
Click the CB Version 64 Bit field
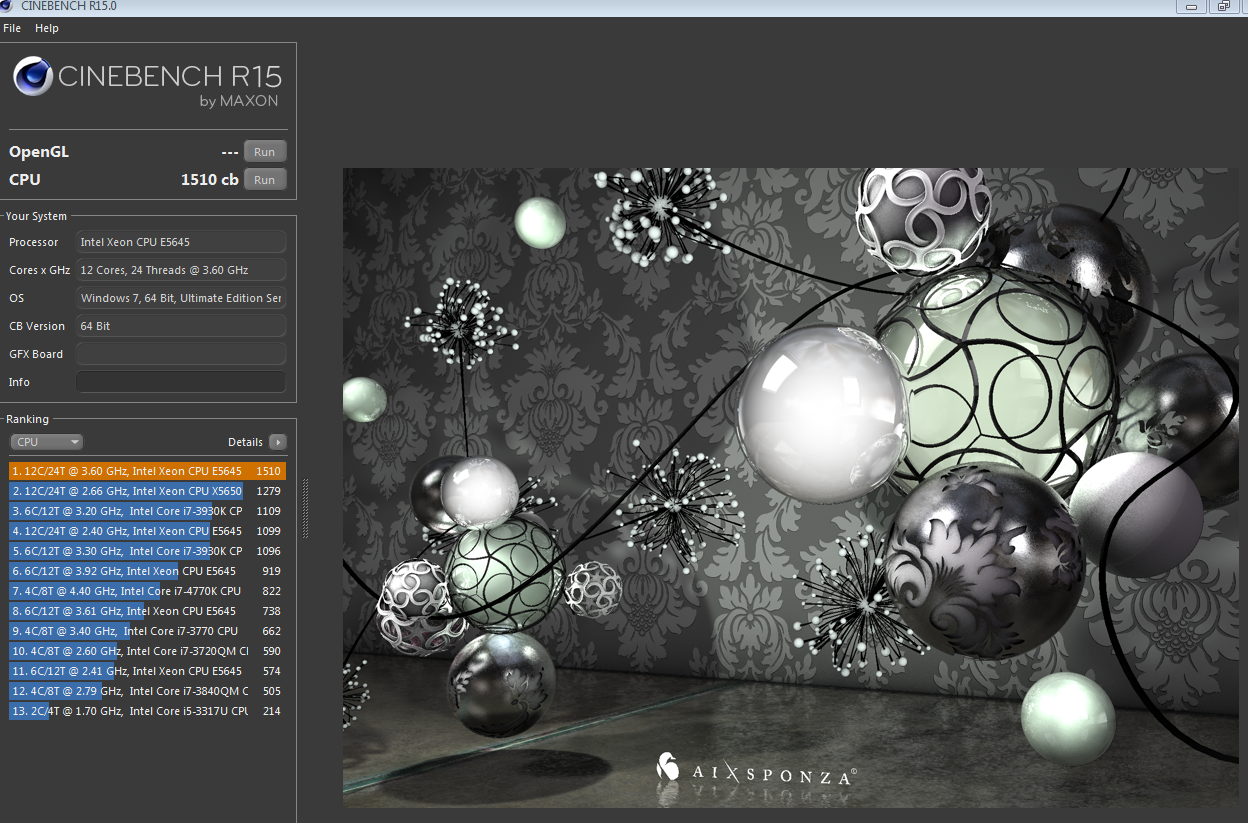[x=181, y=326]
